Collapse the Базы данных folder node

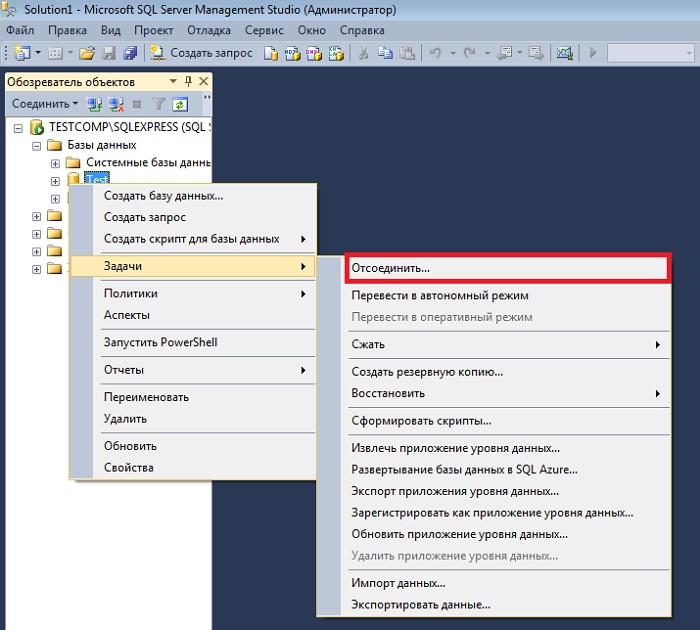37,146
